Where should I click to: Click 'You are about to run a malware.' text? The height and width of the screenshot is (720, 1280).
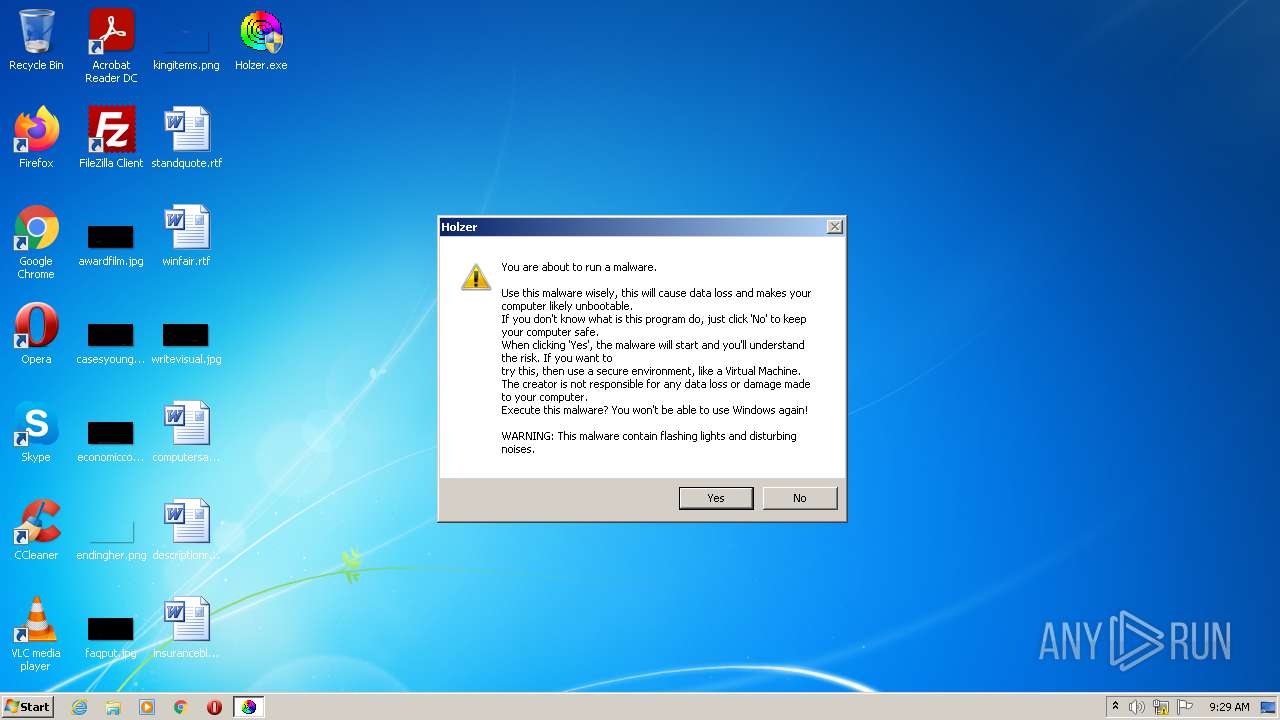pyautogui.click(x=579, y=267)
